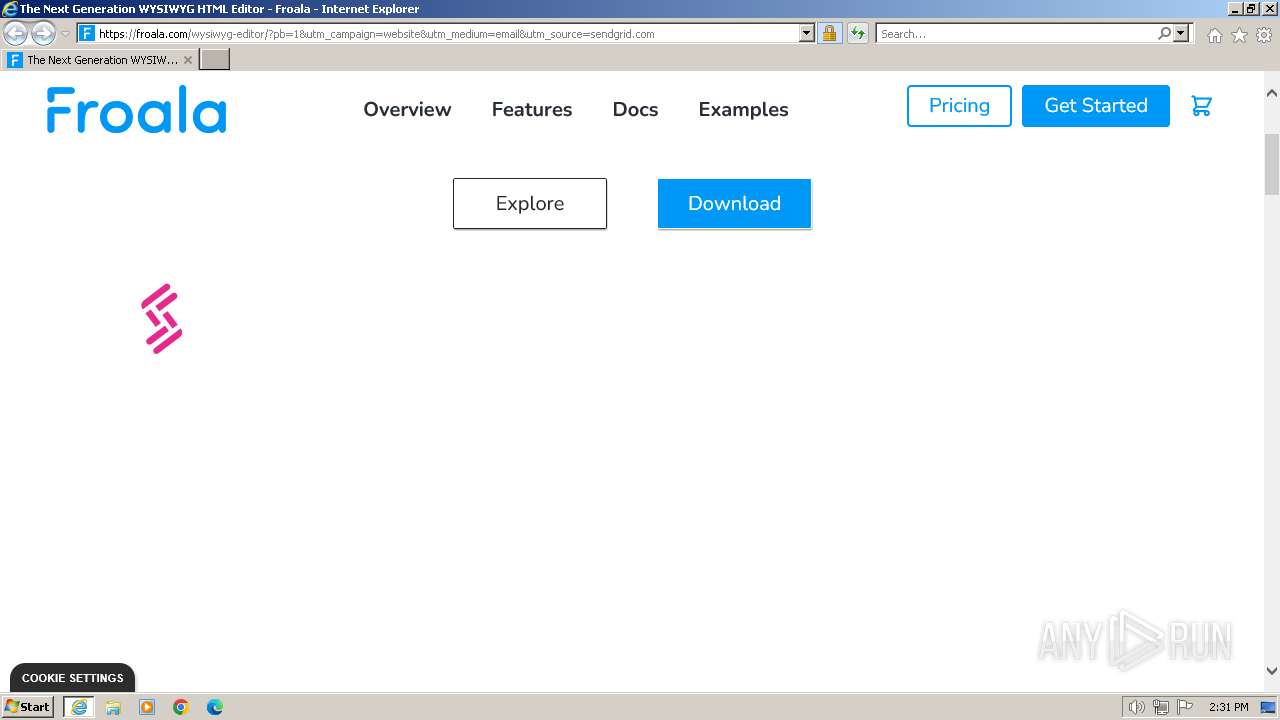Click the page scrollbar up arrow
Viewport: 1280px width, 720px height.
pyautogui.click(x=1272, y=93)
